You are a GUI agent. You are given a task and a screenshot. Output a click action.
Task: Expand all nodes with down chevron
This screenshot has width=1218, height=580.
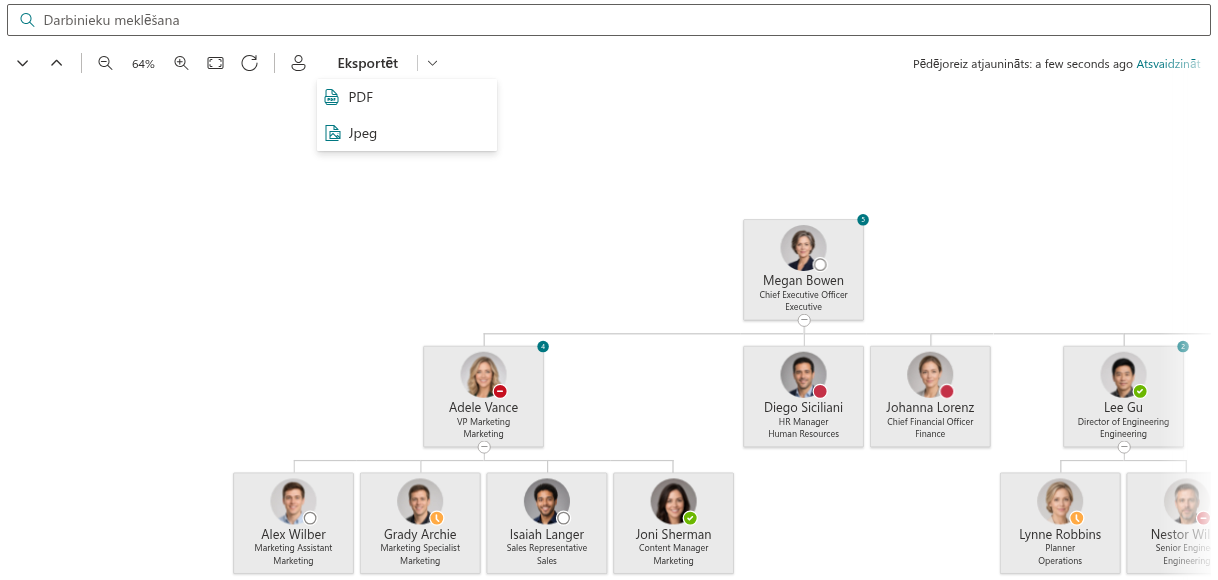[x=23, y=63]
